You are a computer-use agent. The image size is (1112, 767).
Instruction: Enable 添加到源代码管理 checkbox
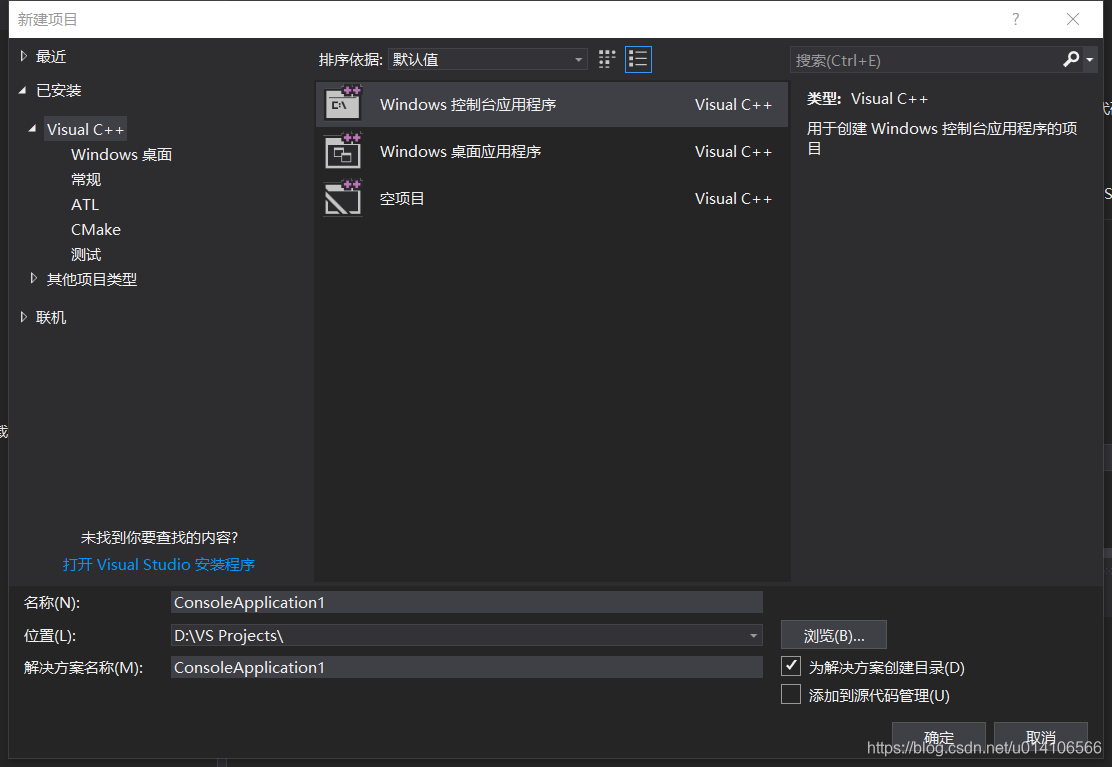pyautogui.click(x=791, y=695)
